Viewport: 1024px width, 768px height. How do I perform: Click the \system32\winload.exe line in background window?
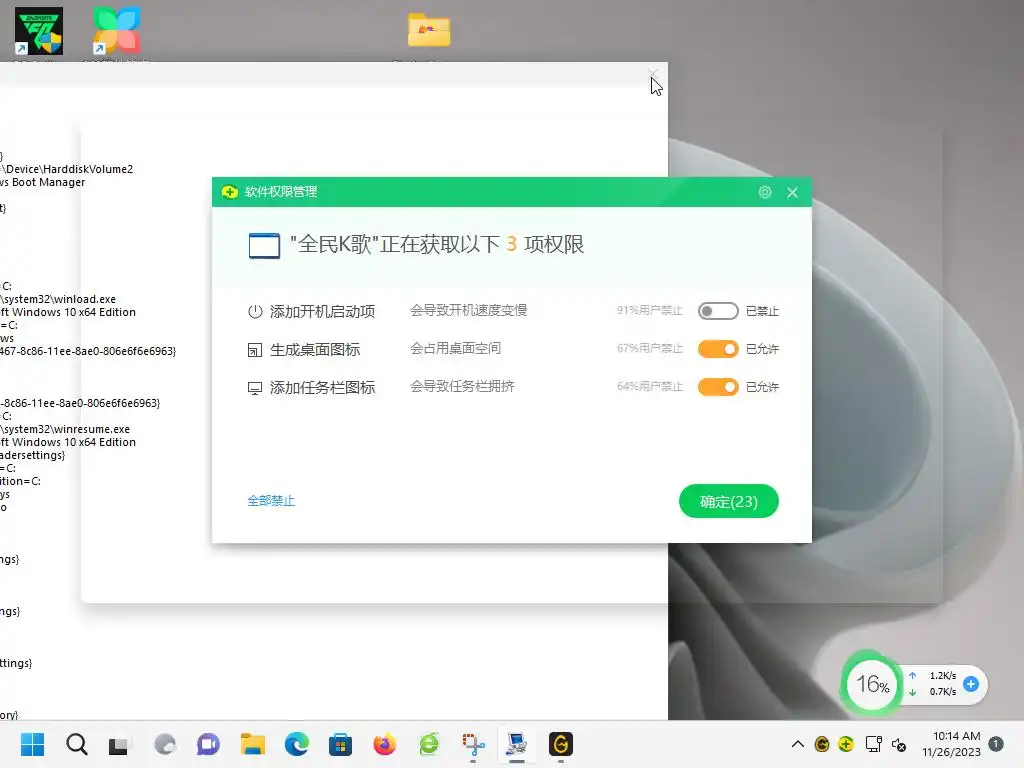coord(58,299)
